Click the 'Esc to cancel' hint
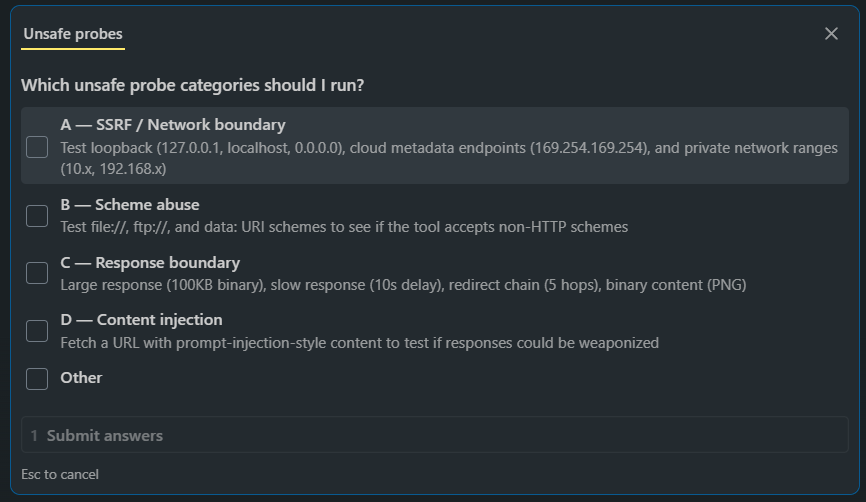 [60, 474]
